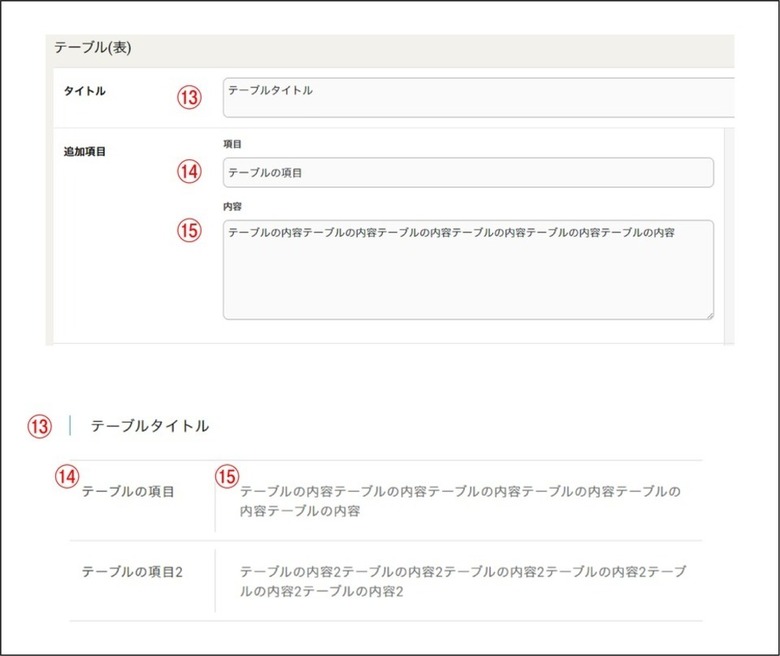The height and width of the screenshot is (656, 780).
Task: Click the resize handle of 内容 textarea
Action: coord(710,315)
